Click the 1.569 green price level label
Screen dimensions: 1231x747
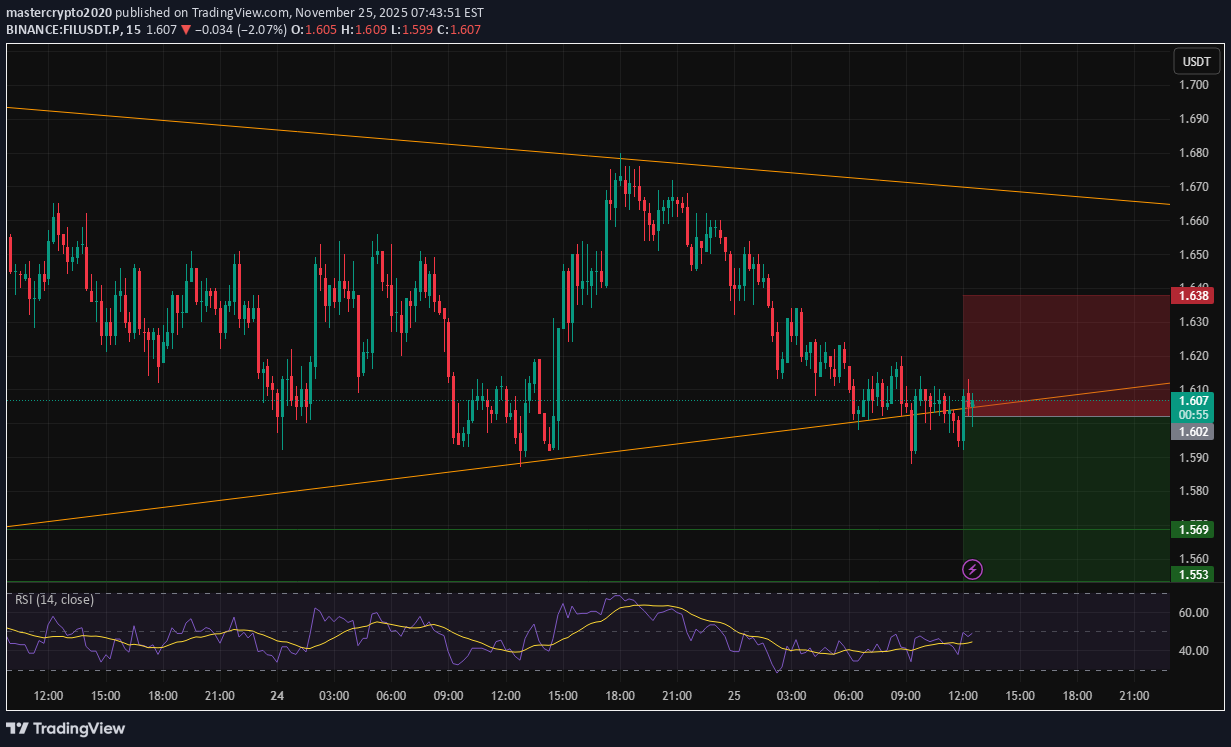tap(1193, 528)
